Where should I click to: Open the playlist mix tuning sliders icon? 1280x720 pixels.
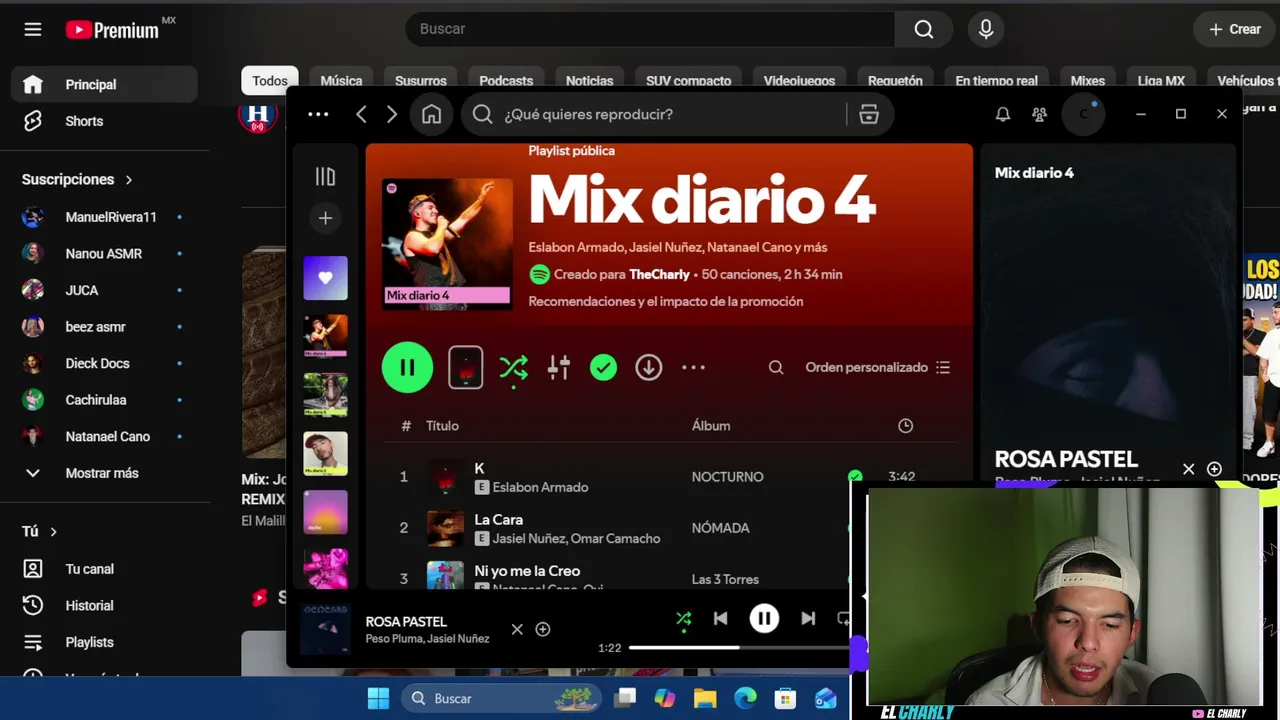coord(559,367)
